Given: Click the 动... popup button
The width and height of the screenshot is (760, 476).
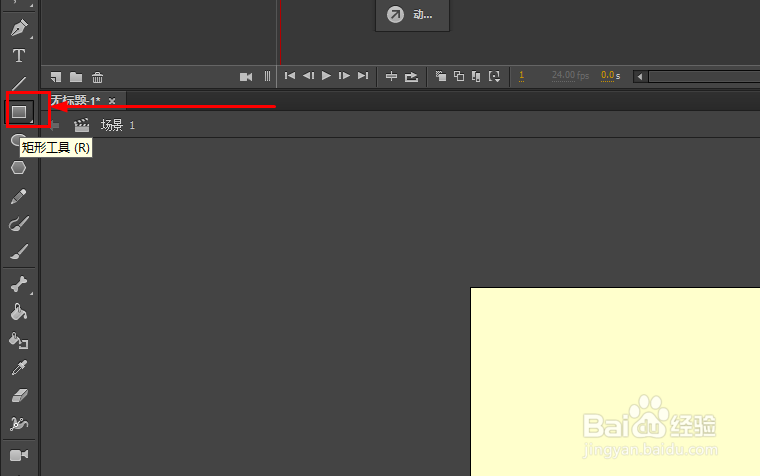Looking at the screenshot, I should [412, 15].
